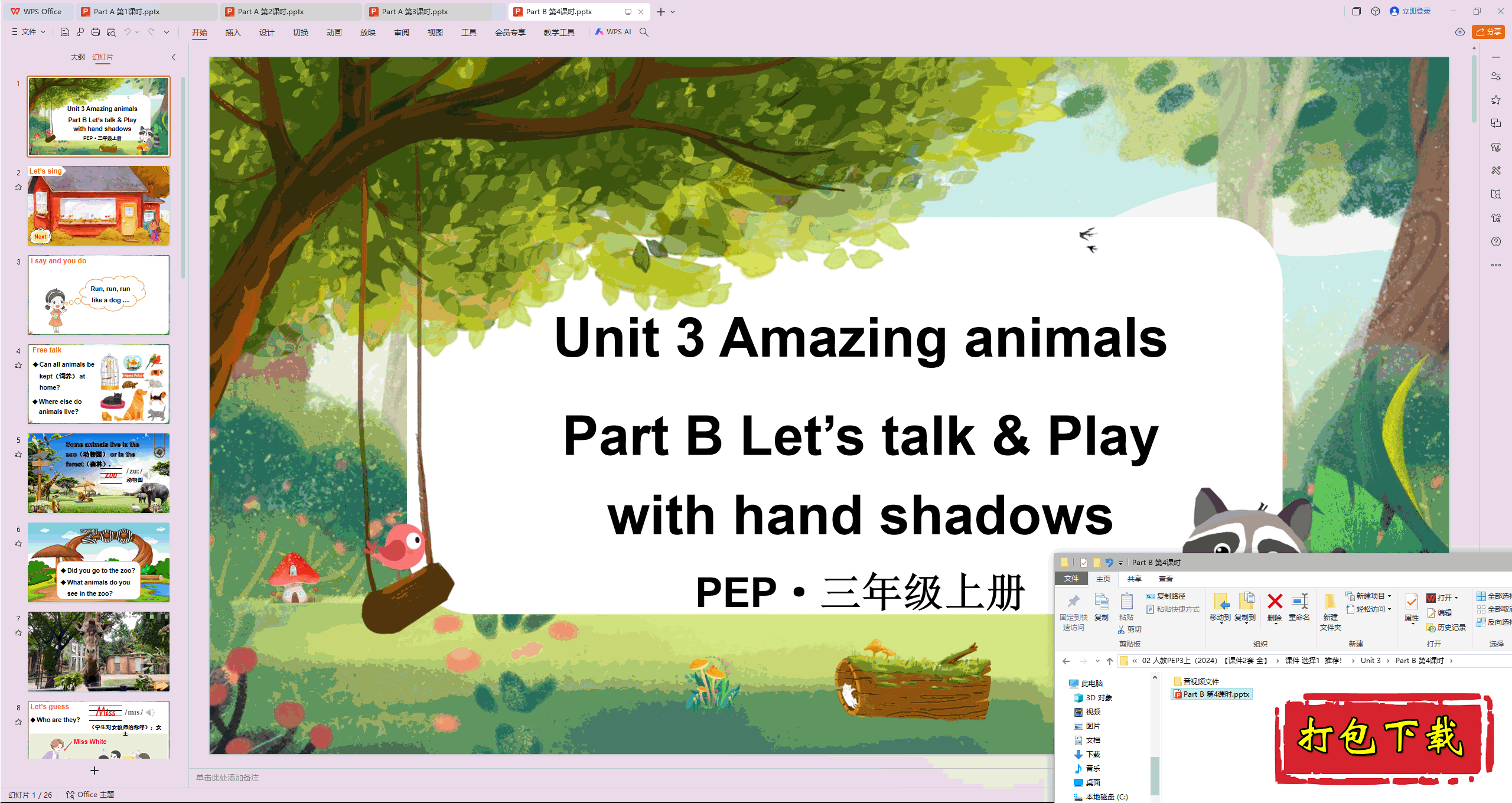Toggle the animation star beside slide 4
Viewport: 1512px width, 803px height.
click(18, 365)
